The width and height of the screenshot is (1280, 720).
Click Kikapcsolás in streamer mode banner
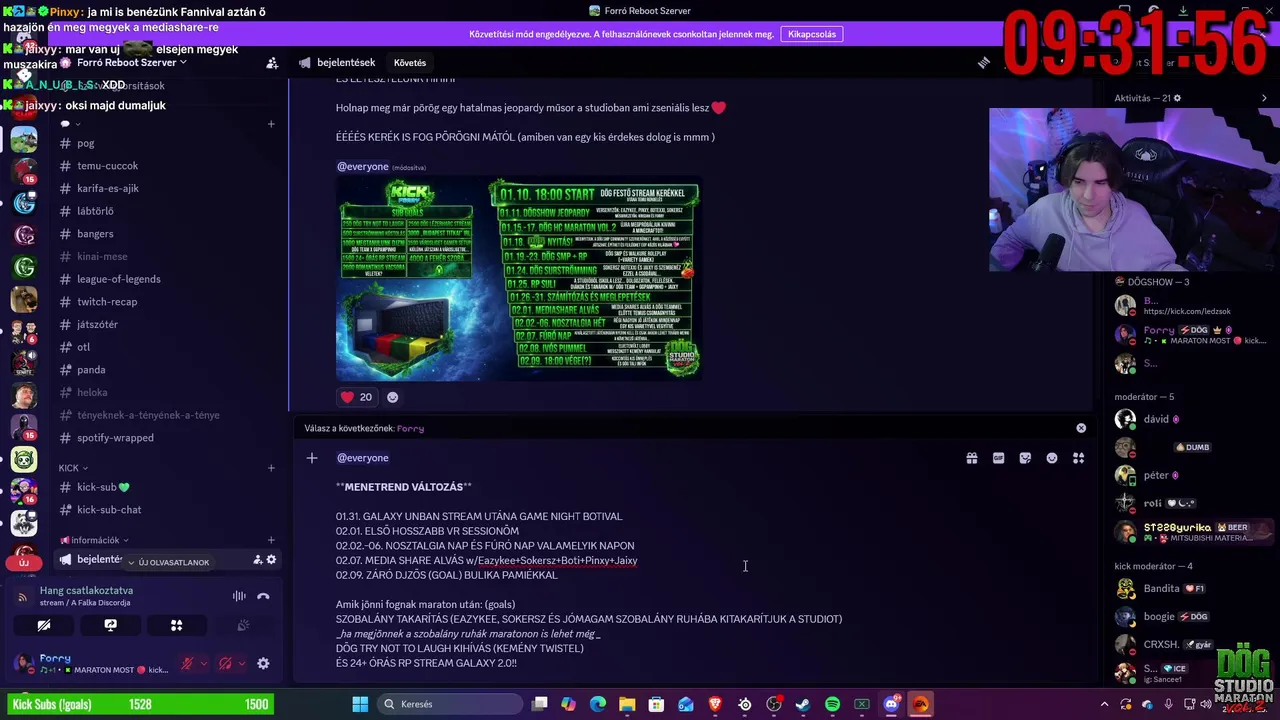[812, 34]
